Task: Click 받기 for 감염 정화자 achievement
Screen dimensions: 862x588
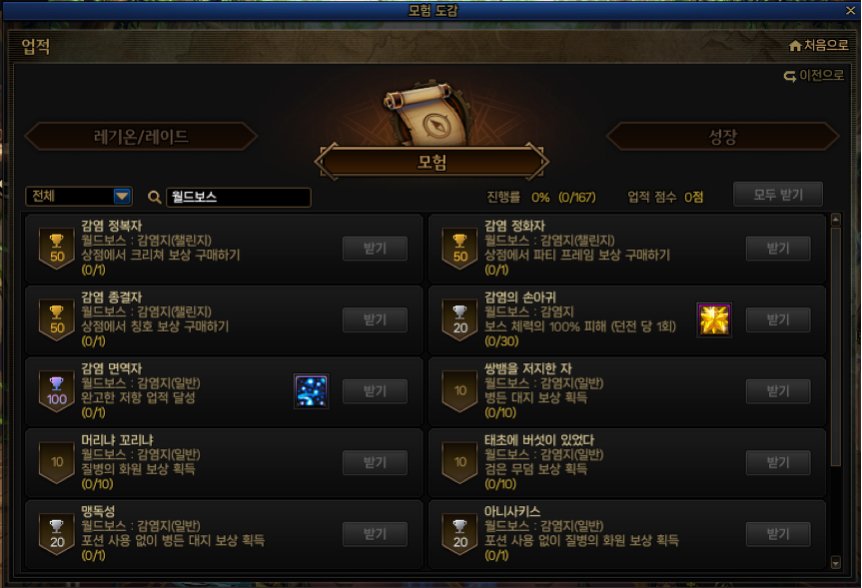Action: click(778, 248)
